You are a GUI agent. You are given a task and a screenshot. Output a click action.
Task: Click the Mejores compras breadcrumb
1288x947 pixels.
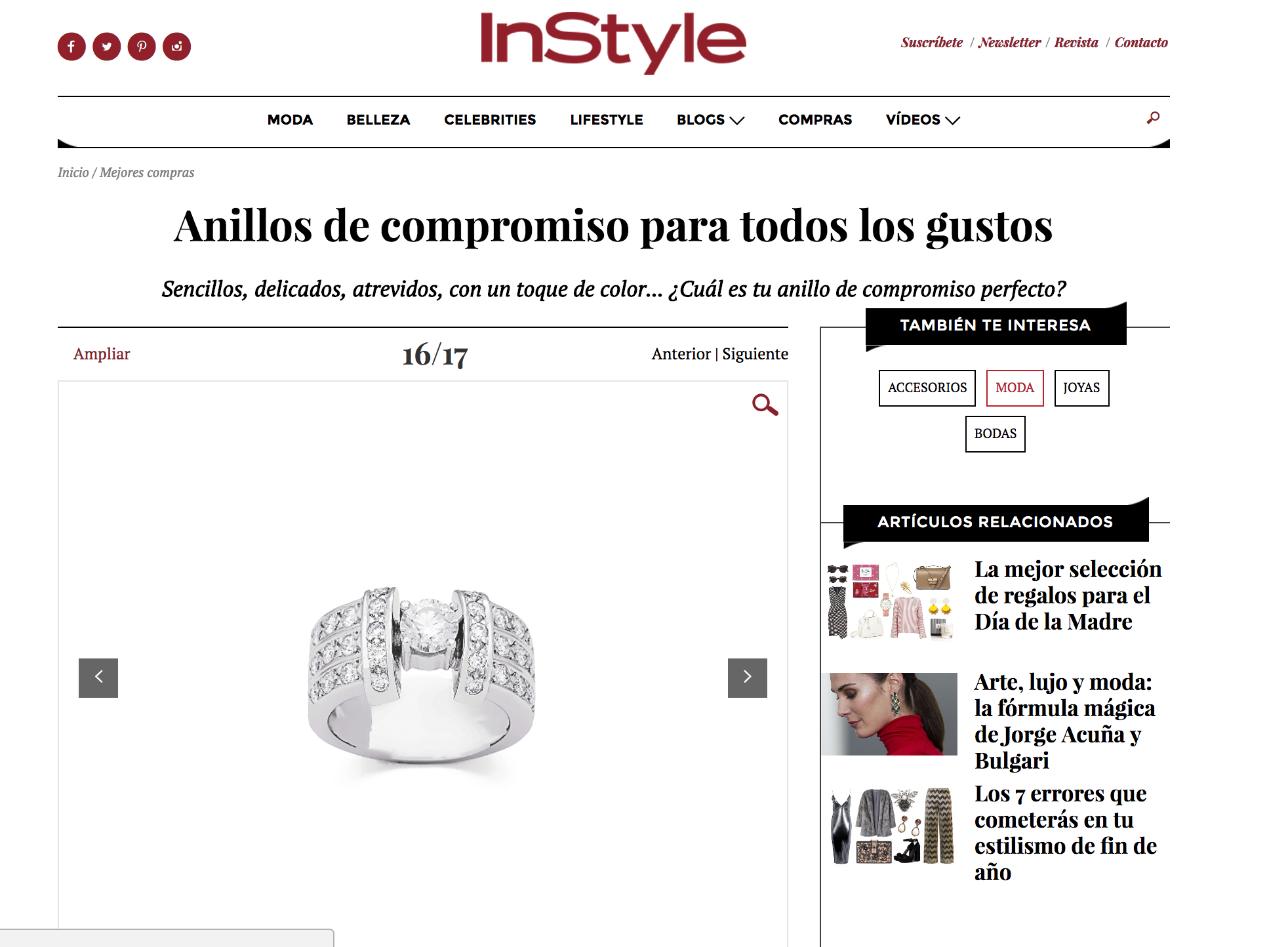[x=147, y=172]
